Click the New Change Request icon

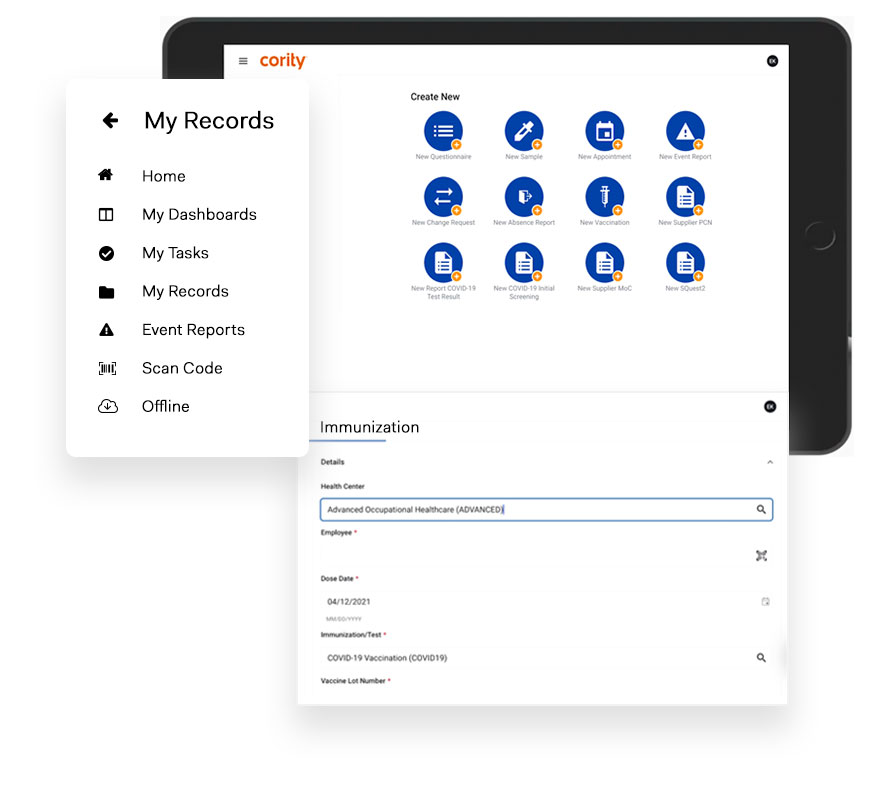coord(443,197)
